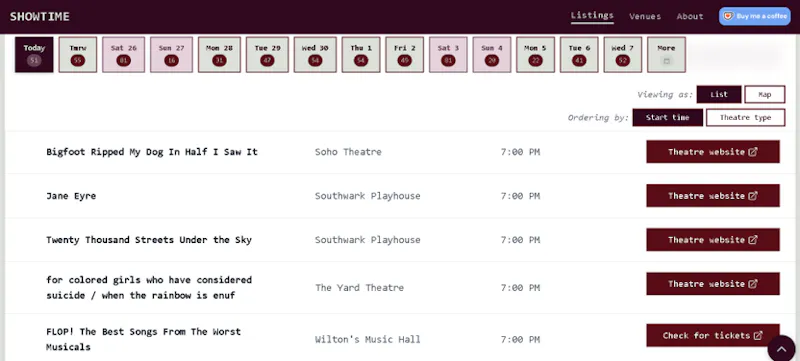Click Southwark Playhouse venue in Jane Eyre row
Viewport: 800px width, 361px height.
coord(367,196)
